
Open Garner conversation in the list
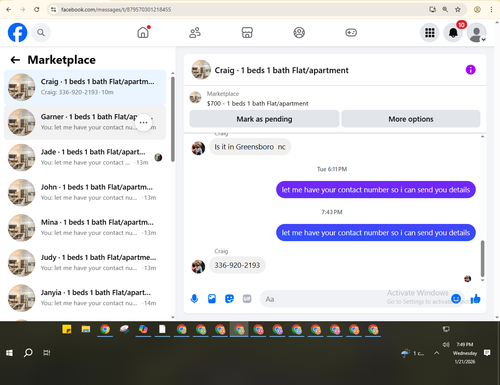click(x=85, y=122)
